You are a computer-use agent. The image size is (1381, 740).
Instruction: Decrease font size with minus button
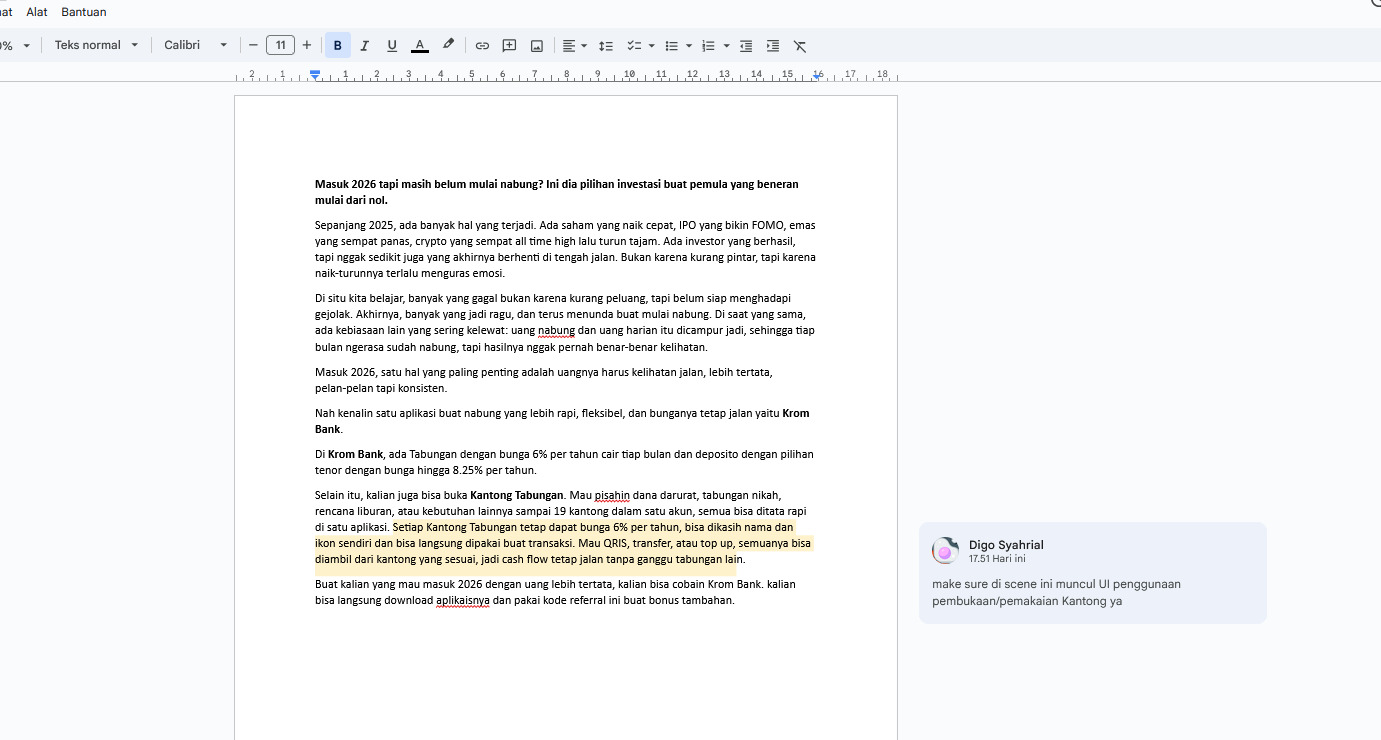tap(254, 45)
